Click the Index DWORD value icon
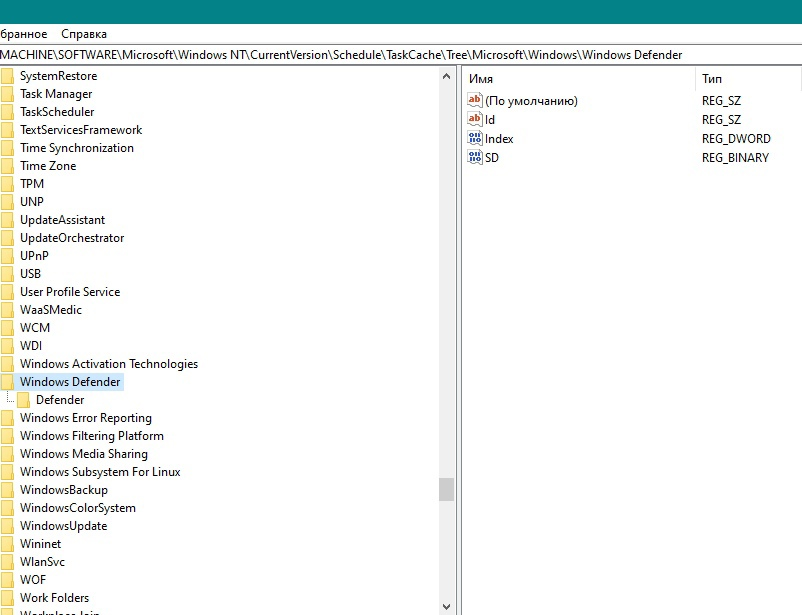 click(x=475, y=138)
